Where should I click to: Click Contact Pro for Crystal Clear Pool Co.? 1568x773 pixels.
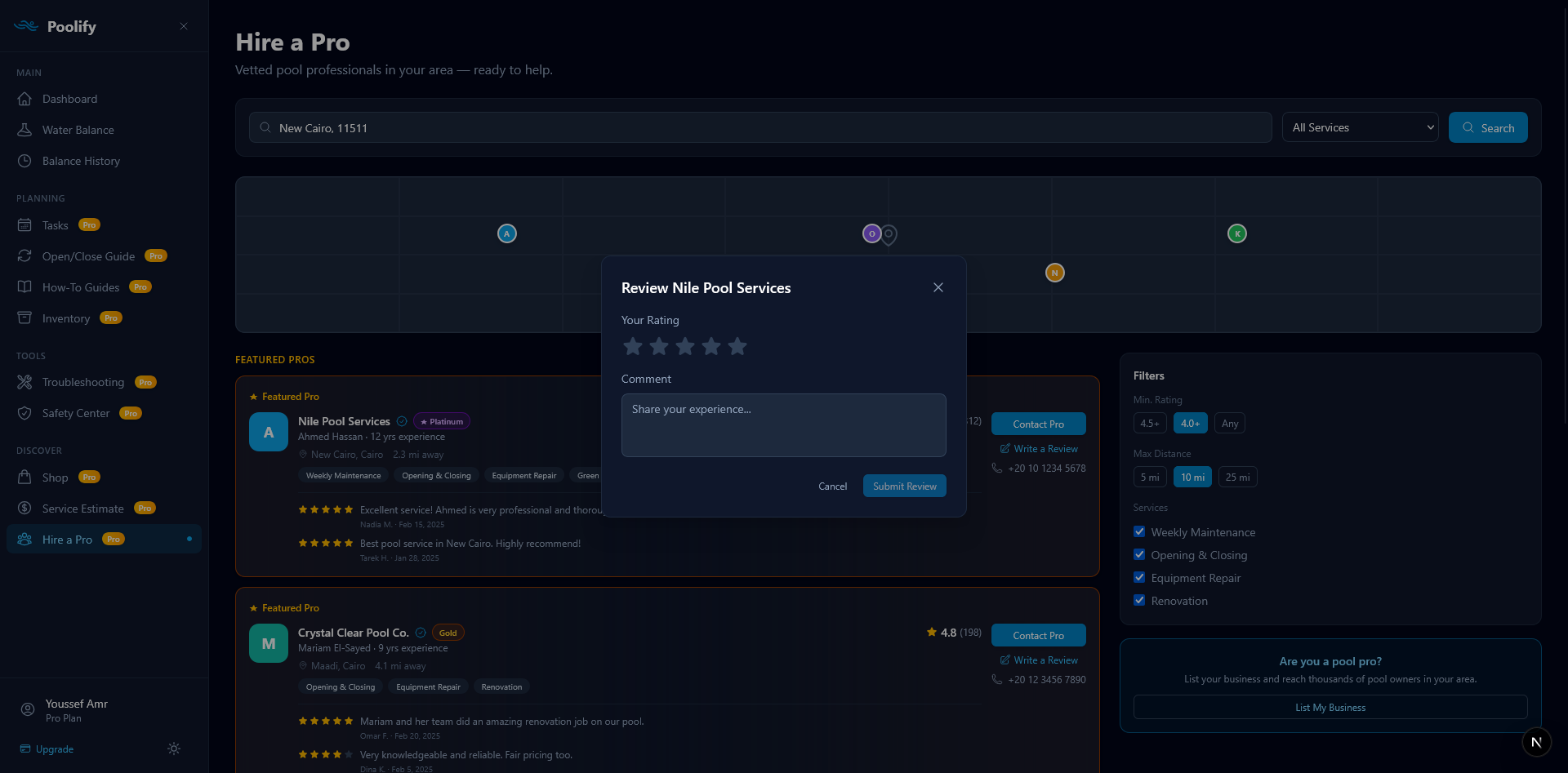pos(1039,635)
